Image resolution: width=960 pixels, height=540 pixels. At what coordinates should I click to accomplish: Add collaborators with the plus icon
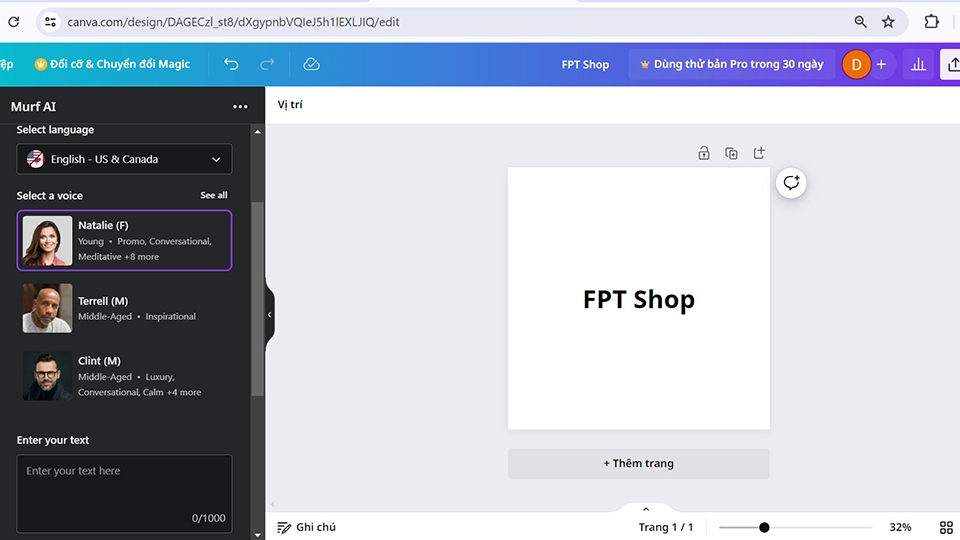coord(881,64)
